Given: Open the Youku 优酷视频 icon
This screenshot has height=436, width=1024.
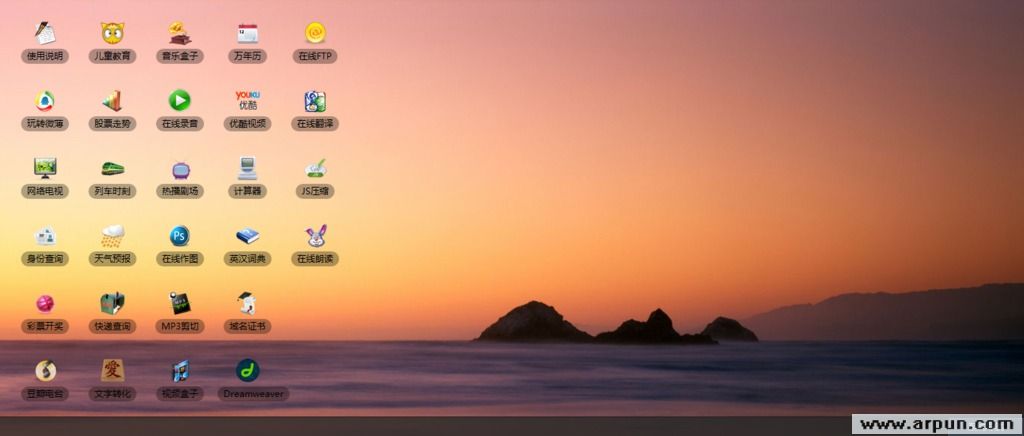Looking at the screenshot, I should (x=247, y=101).
